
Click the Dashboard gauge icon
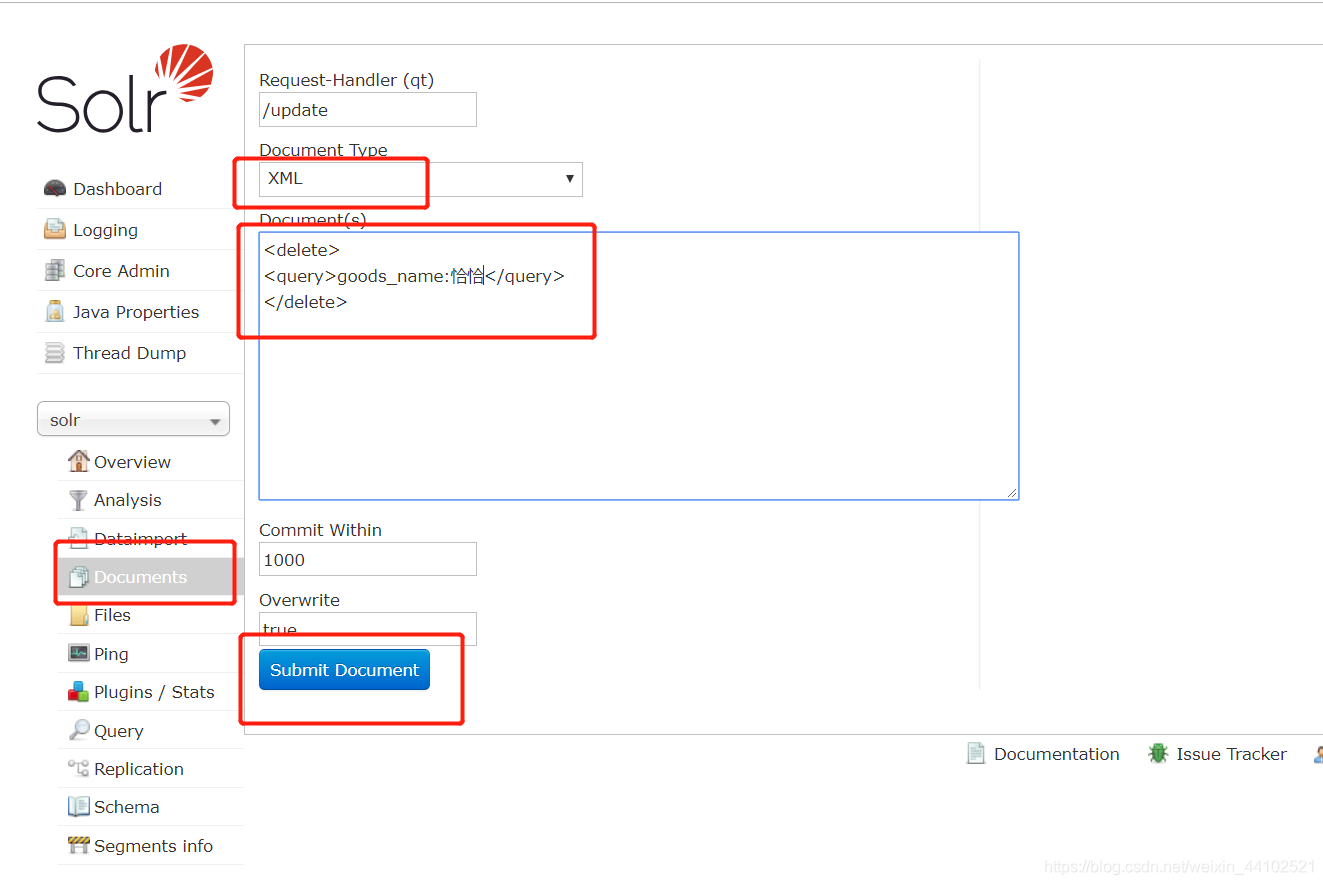pos(55,188)
